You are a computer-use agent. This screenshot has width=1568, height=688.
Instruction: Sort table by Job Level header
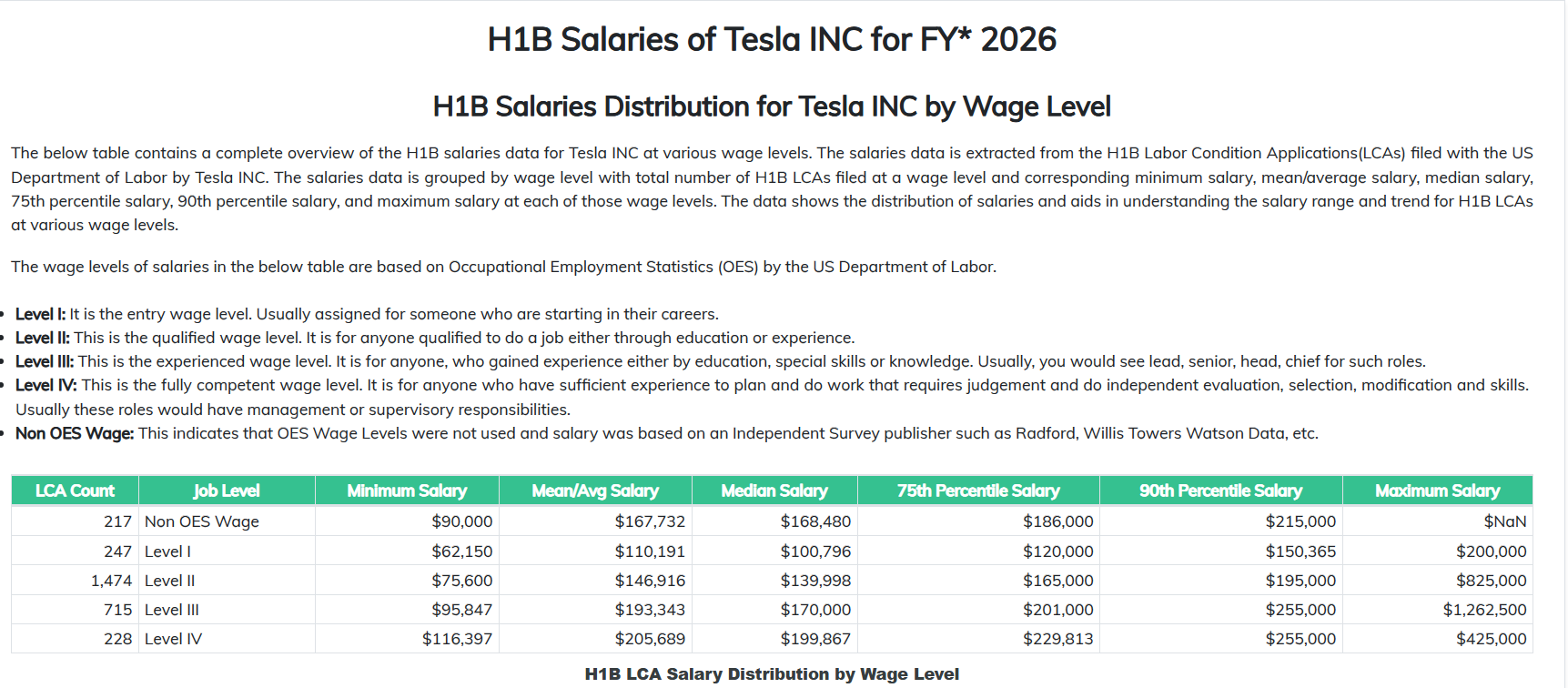[x=227, y=491]
